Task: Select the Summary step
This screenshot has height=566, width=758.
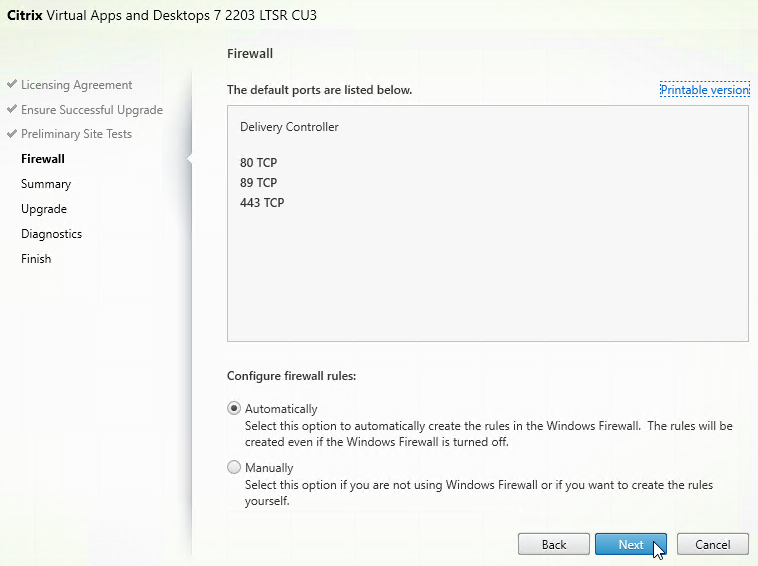Action: click(46, 184)
